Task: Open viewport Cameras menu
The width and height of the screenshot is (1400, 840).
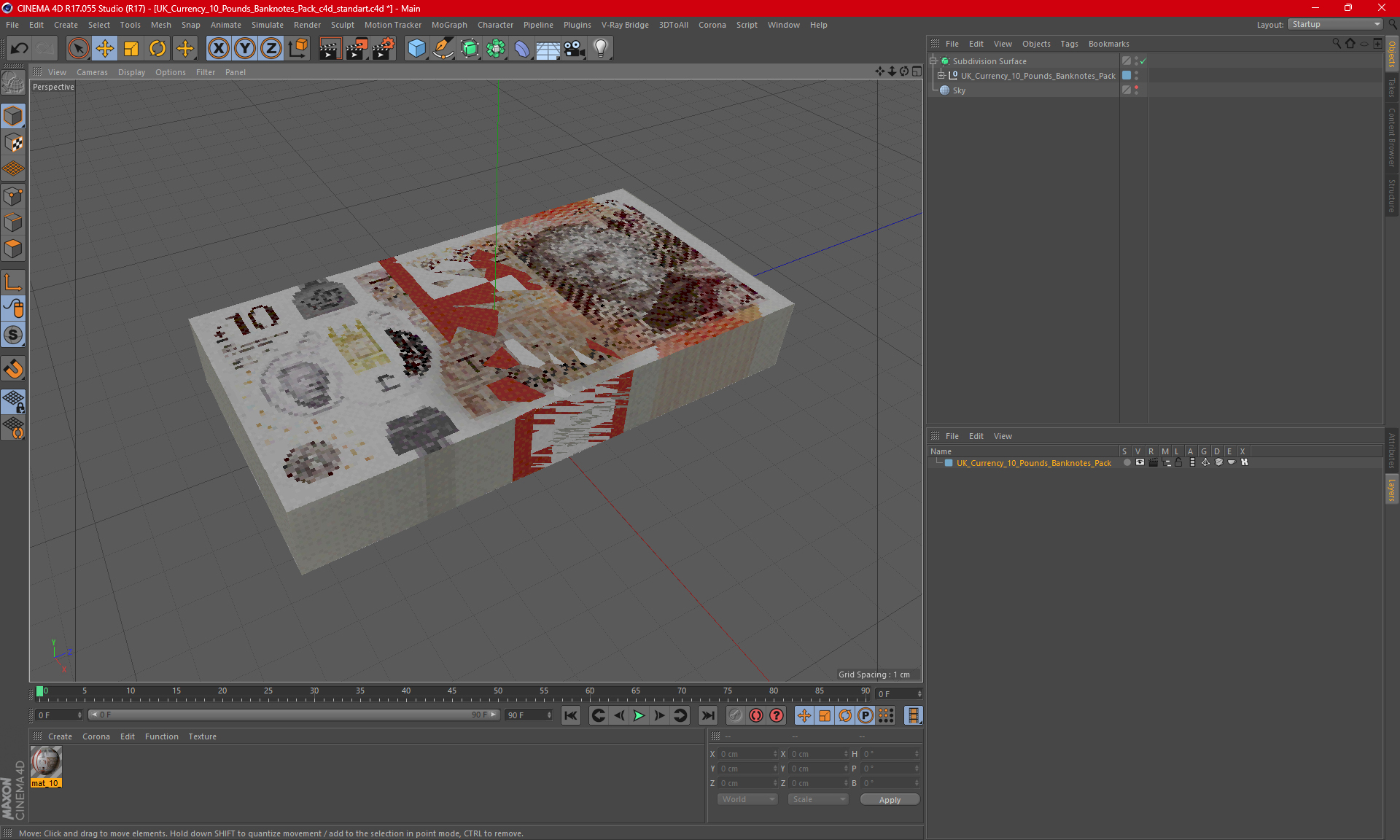Action: [x=92, y=72]
